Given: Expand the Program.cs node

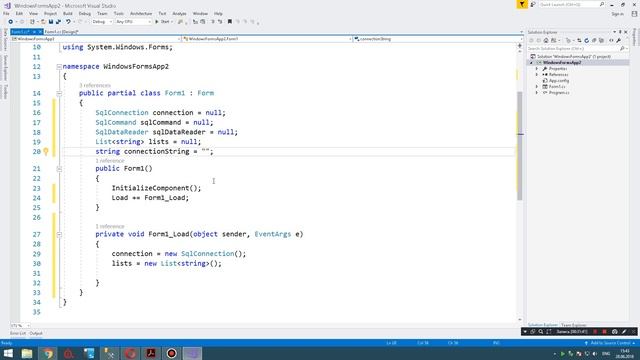Looking at the screenshot, I should click(537, 93).
